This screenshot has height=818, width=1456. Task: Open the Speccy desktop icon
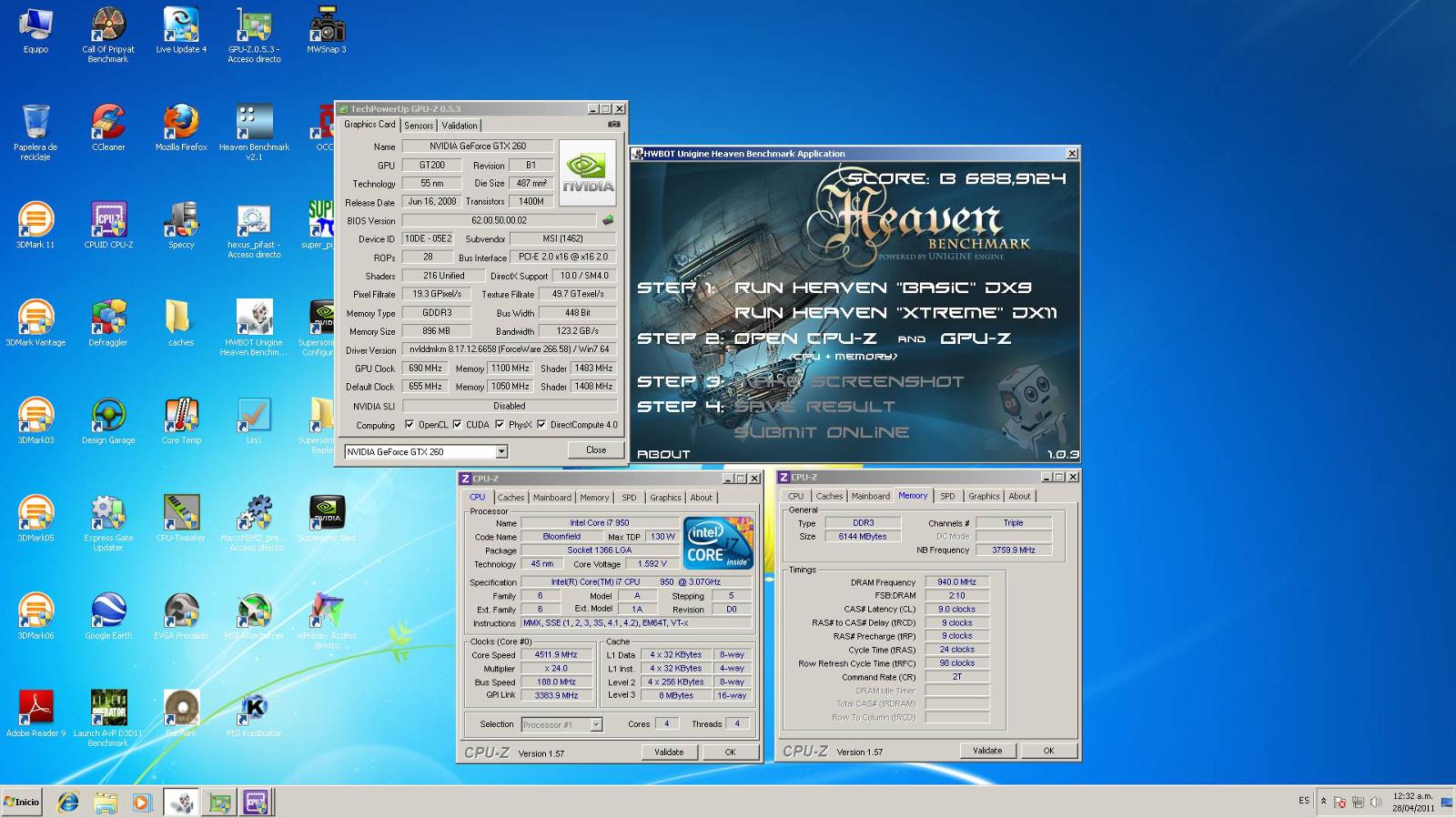click(181, 225)
